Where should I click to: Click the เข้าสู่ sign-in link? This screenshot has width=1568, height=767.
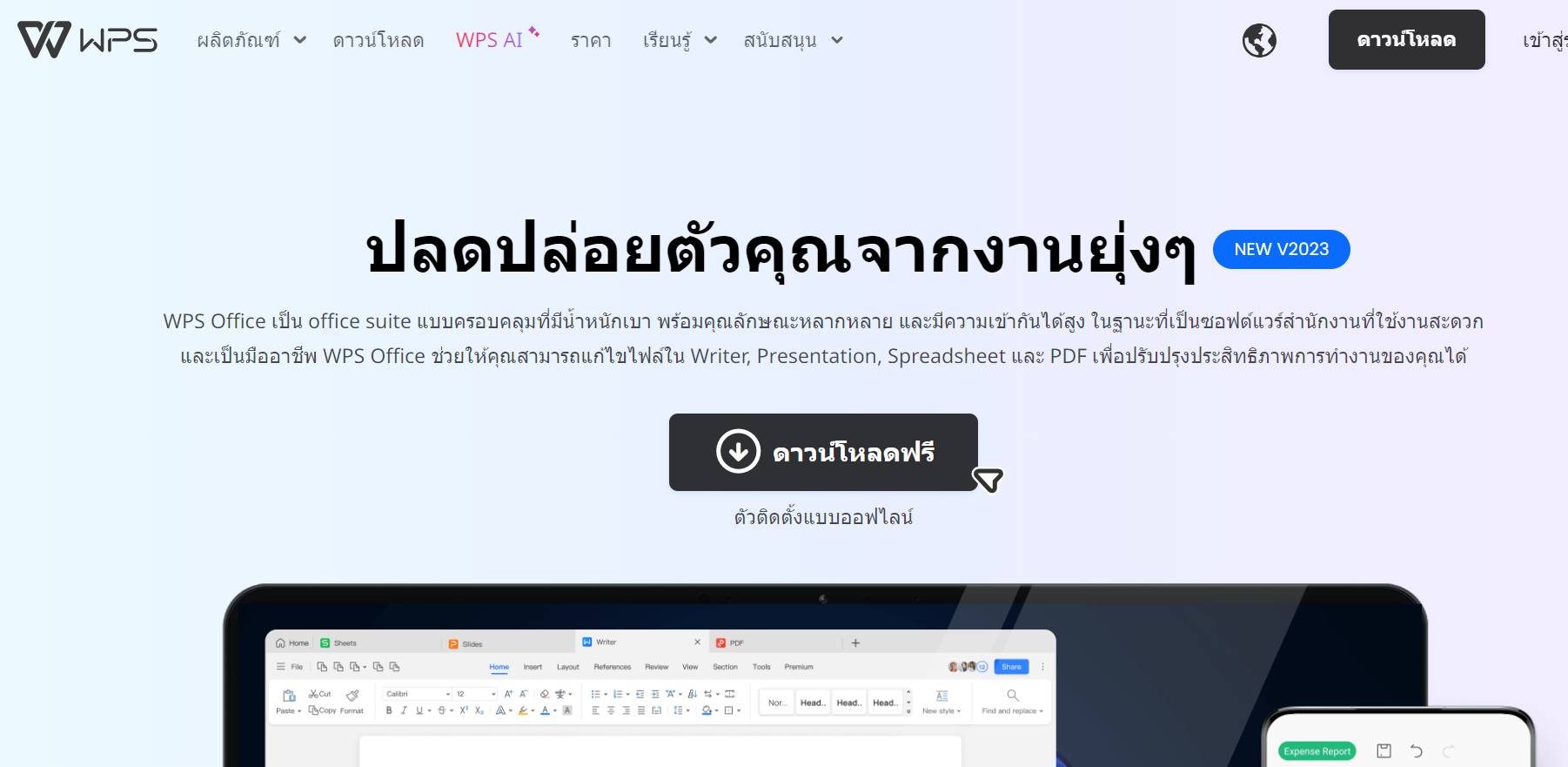coord(1545,40)
